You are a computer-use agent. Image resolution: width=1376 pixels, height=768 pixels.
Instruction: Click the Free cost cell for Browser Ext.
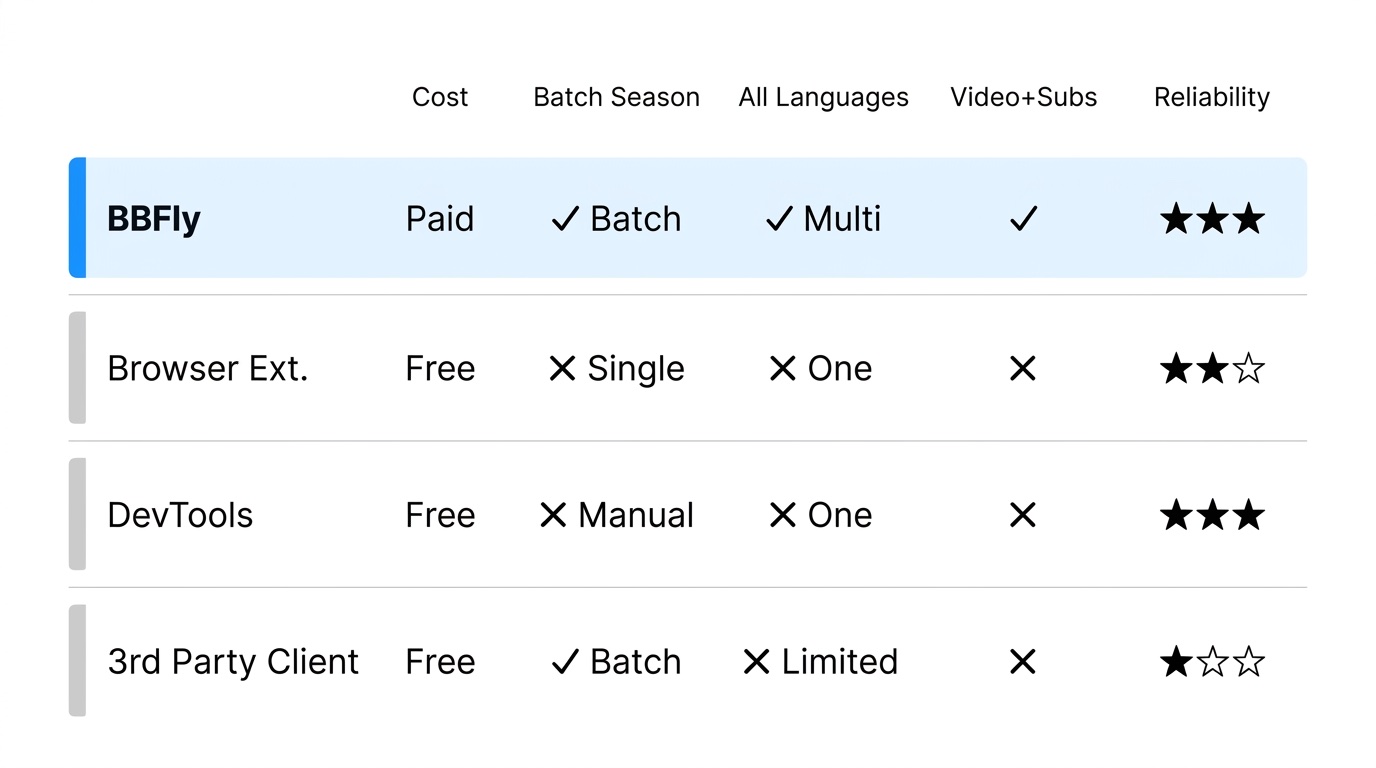(440, 369)
